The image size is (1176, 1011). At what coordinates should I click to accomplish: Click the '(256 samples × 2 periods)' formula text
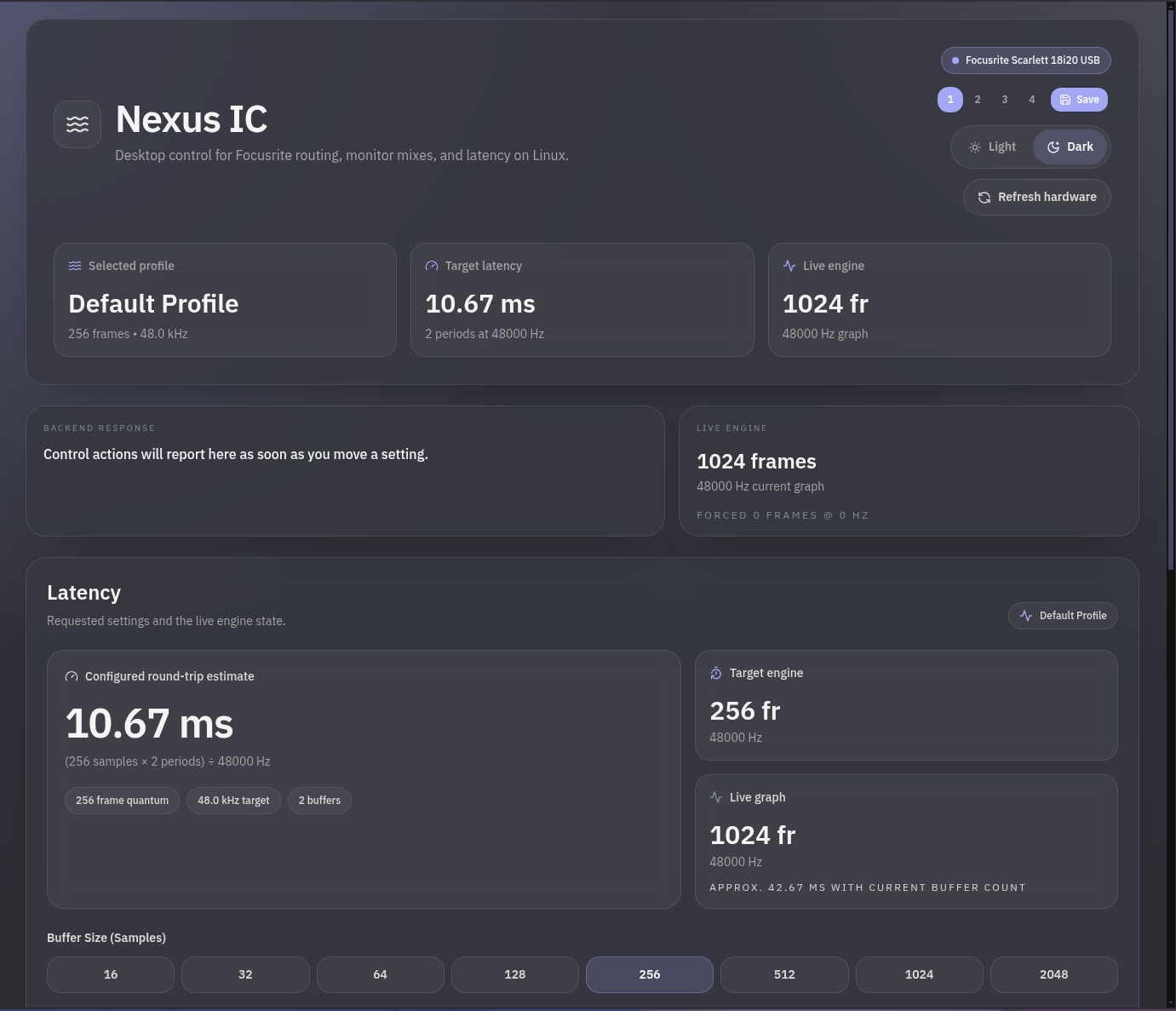tap(168, 761)
